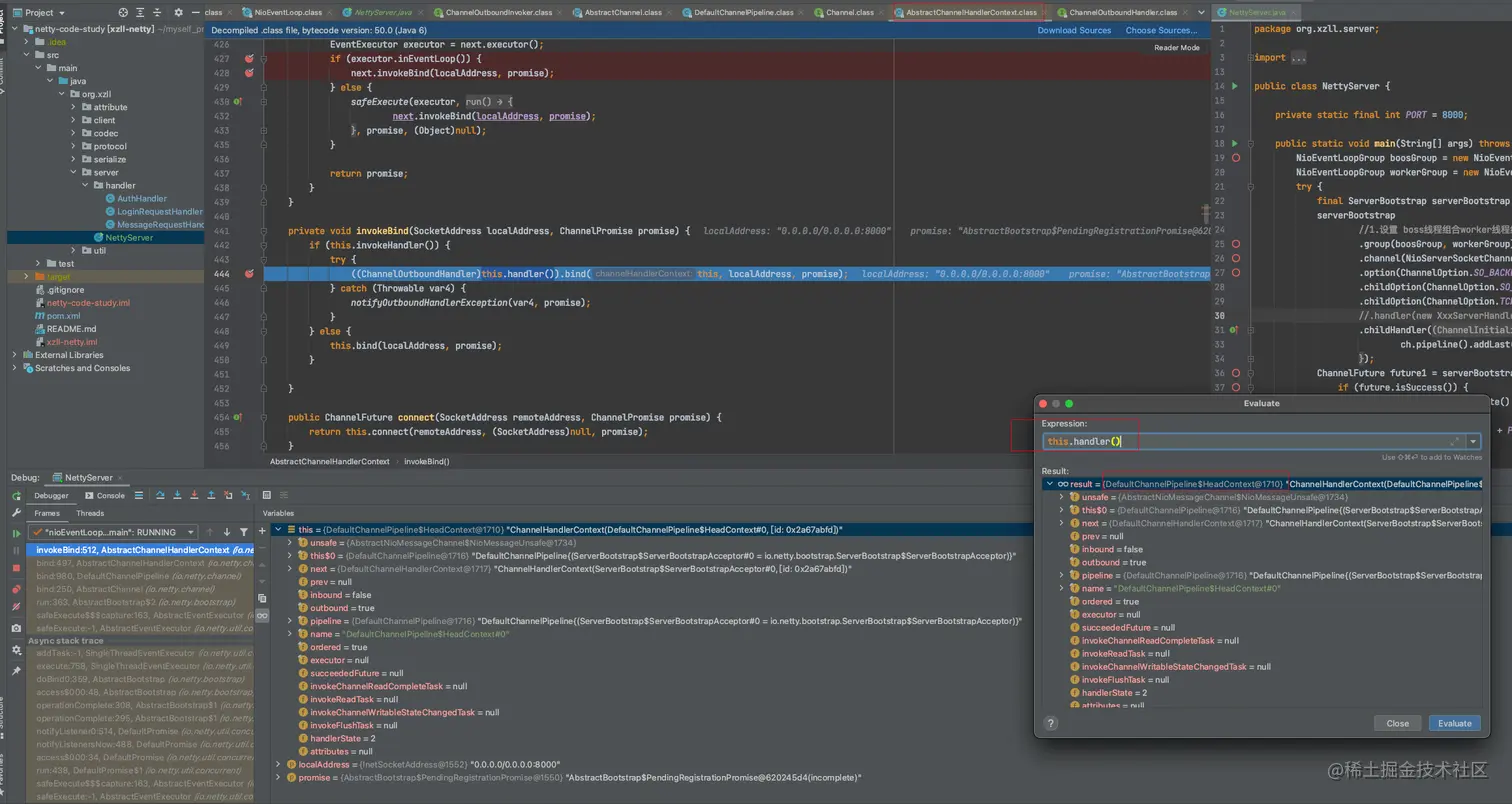The height and width of the screenshot is (804, 1512).
Task: Click the next frame down arrow
Action: pos(227,532)
